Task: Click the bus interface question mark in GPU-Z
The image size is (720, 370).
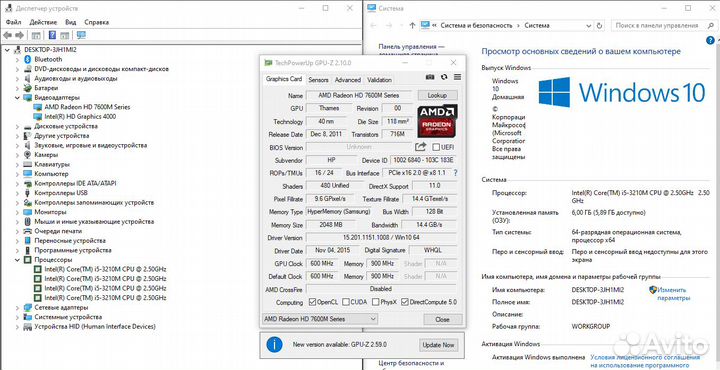Action: [x=455, y=173]
